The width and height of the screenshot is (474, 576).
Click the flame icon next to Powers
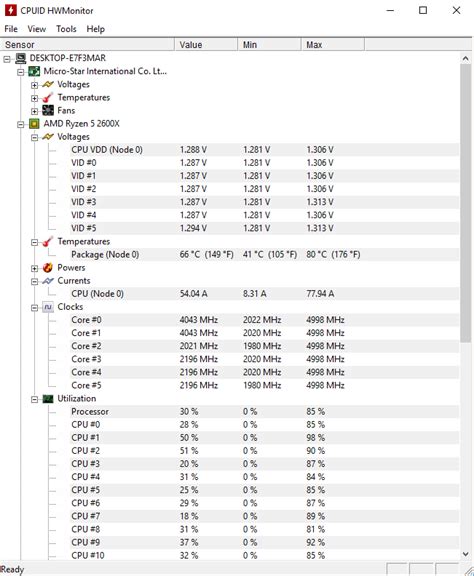pyautogui.click(x=48, y=268)
